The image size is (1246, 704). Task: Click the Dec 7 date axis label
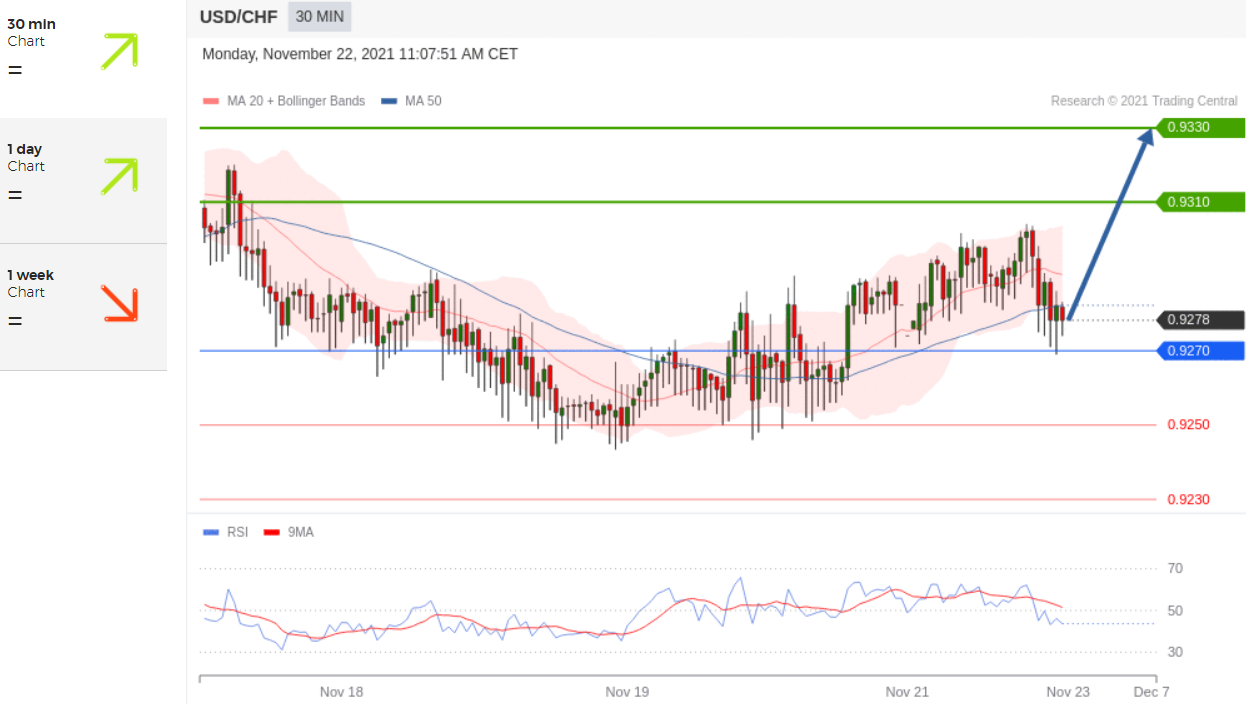[x=1151, y=692]
